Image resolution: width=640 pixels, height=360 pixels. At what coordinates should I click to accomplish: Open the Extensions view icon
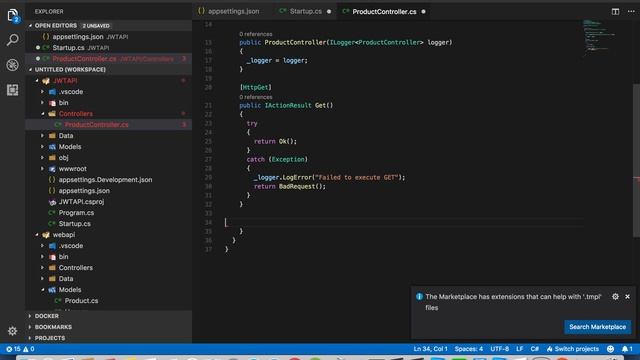tap(12, 90)
